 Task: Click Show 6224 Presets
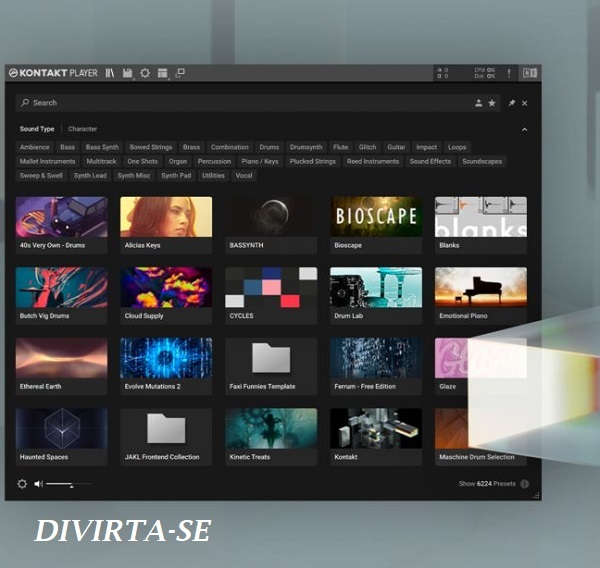click(x=487, y=484)
